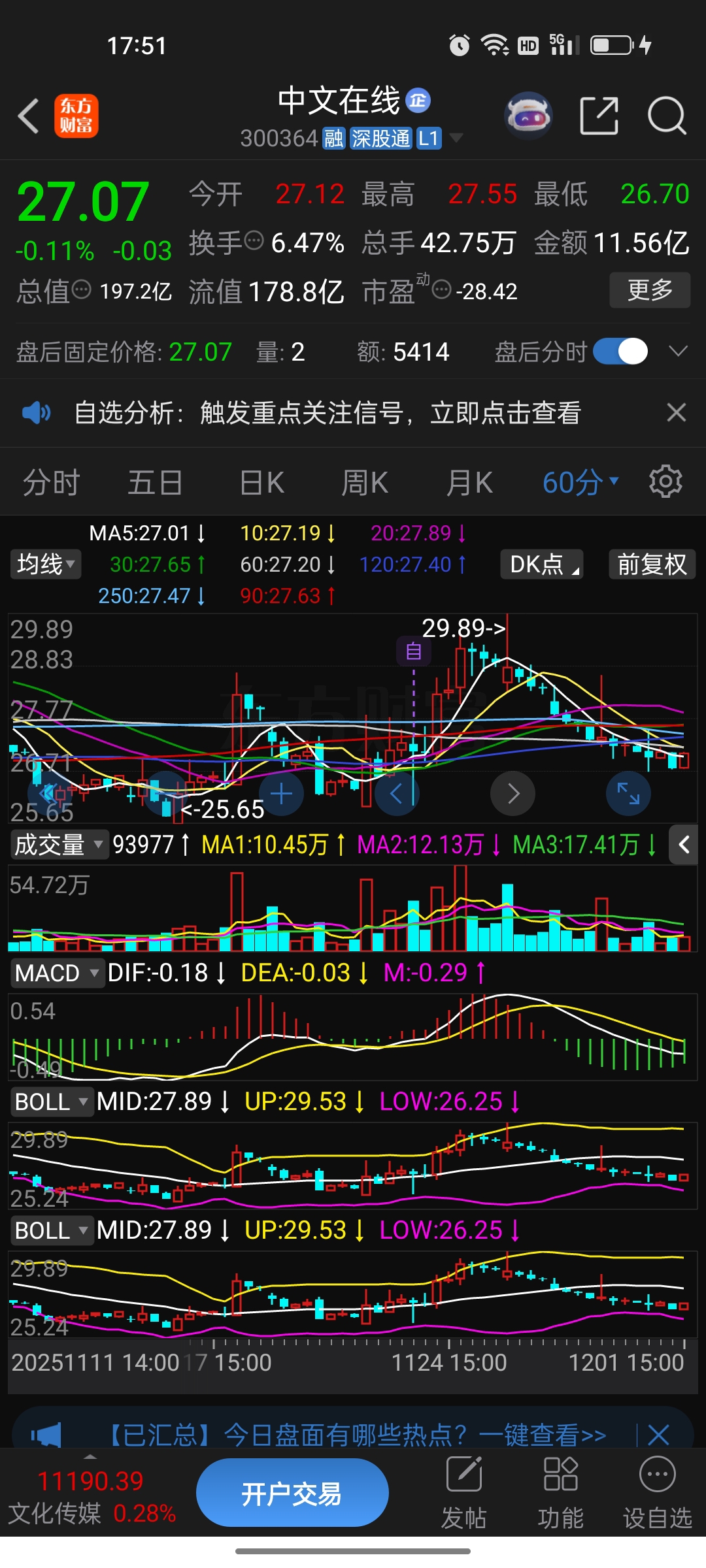Tap the blue 企 badge icon
Image resolution: width=706 pixels, height=1568 pixels.
pos(418,100)
